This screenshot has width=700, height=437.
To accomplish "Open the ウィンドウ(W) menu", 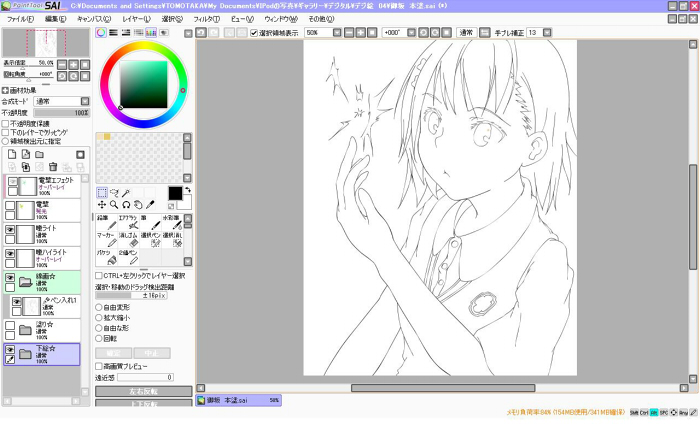I will coord(281,19).
